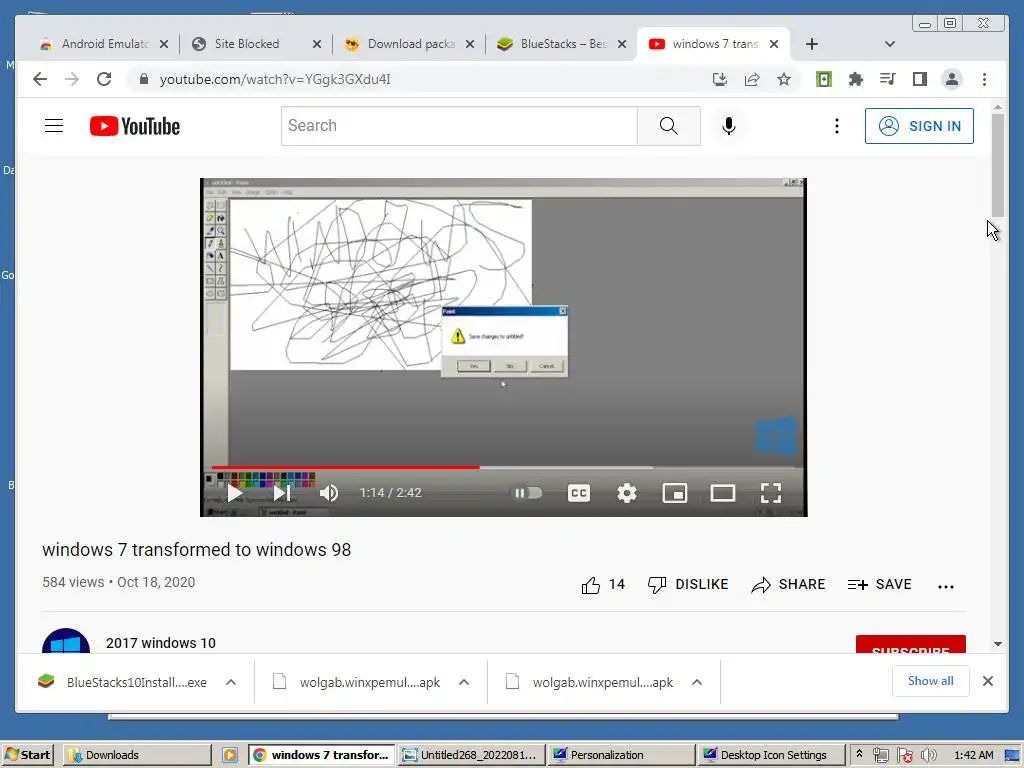Mute the video volume
This screenshot has width=1024, height=768.
(x=328, y=493)
